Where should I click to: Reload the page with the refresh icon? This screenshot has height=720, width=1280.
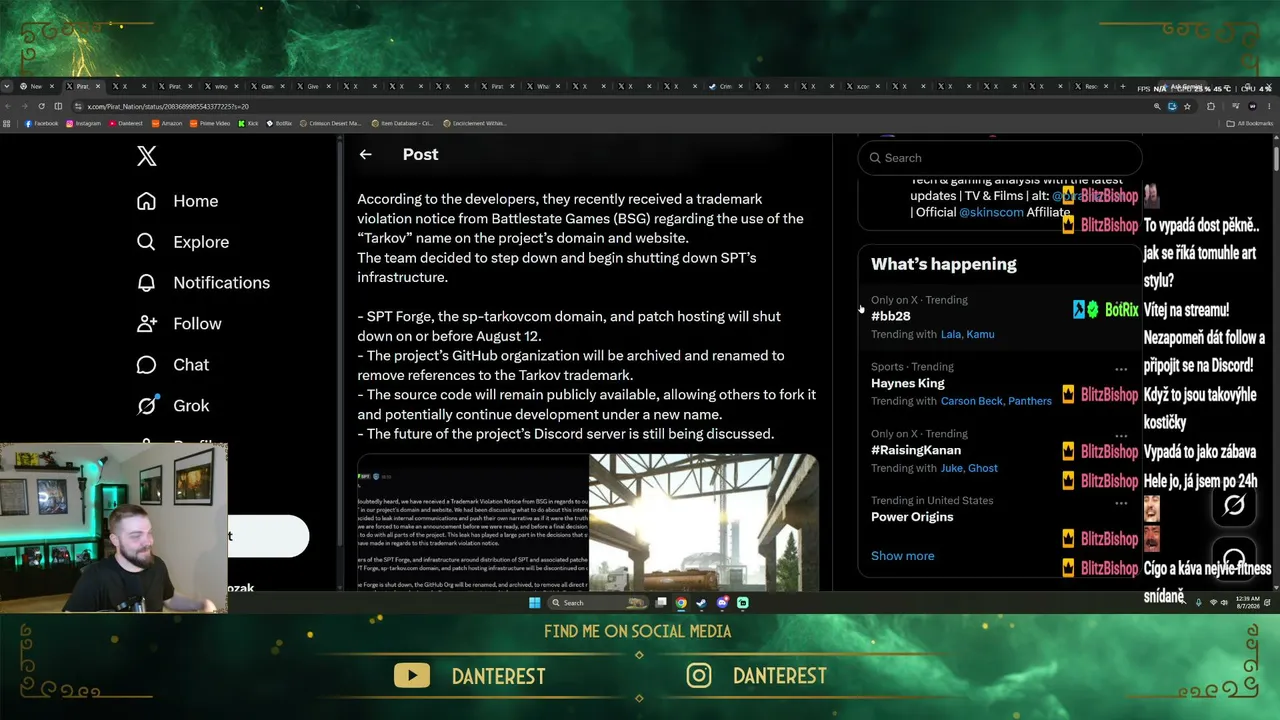(x=41, y=106)
